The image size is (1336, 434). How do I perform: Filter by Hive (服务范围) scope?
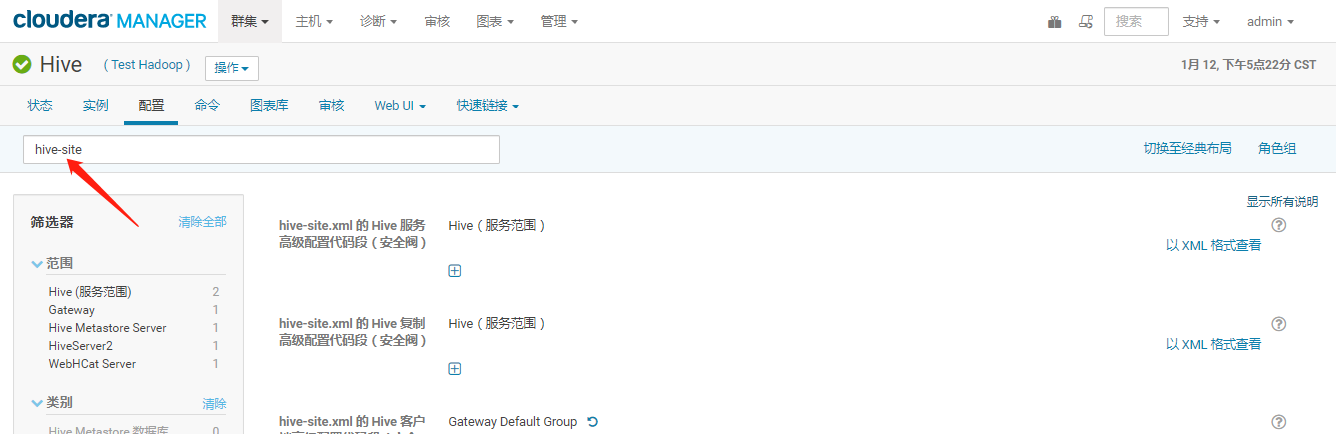pos(90,292)
